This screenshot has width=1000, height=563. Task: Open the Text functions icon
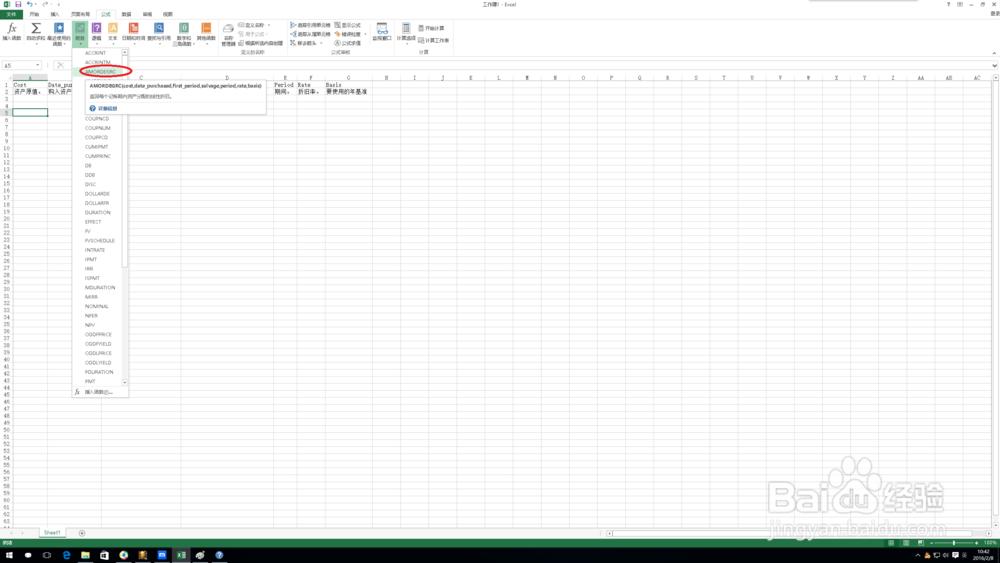click(x=113, y=33)
